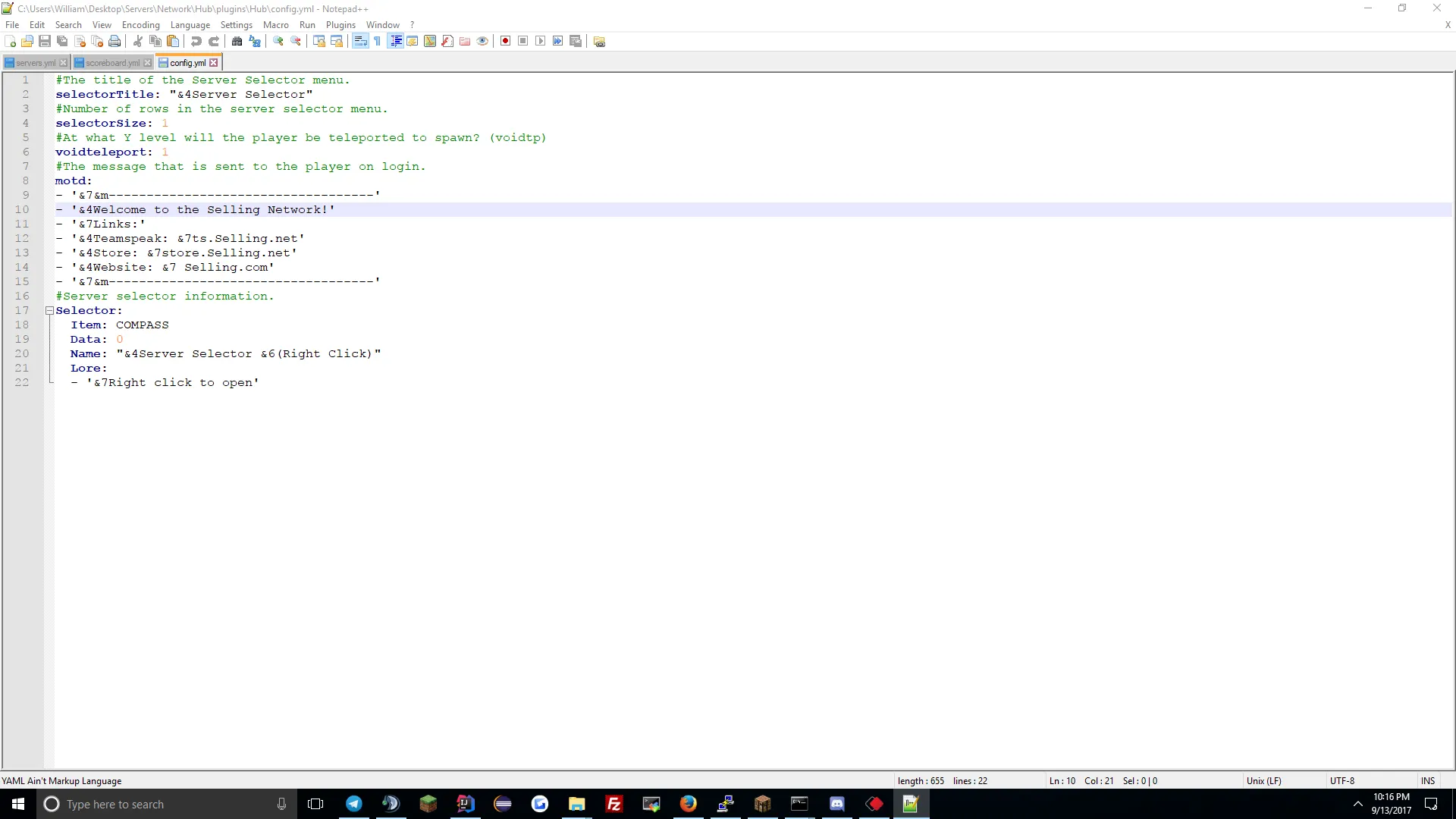Zoom out using the magnifier minus icon
1456x819 pixels.
pyautogui.click(x=296, y=41)
